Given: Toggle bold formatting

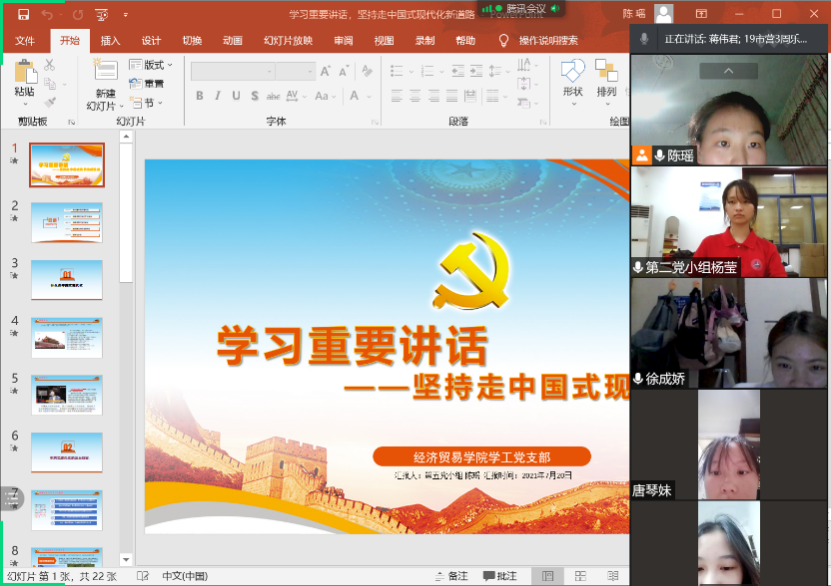Looking at the screenshot, I should (200, 96).
